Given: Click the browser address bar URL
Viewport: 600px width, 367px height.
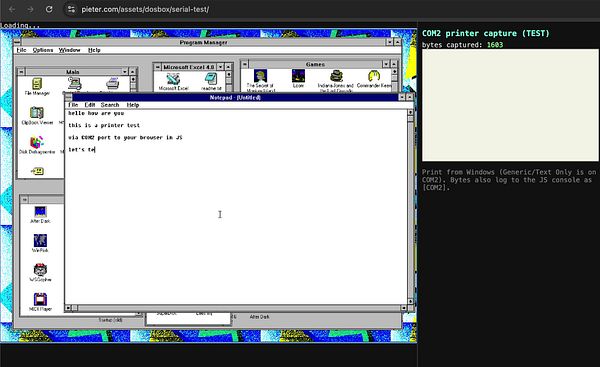Looking at the screenshot, I should [145, 9].
